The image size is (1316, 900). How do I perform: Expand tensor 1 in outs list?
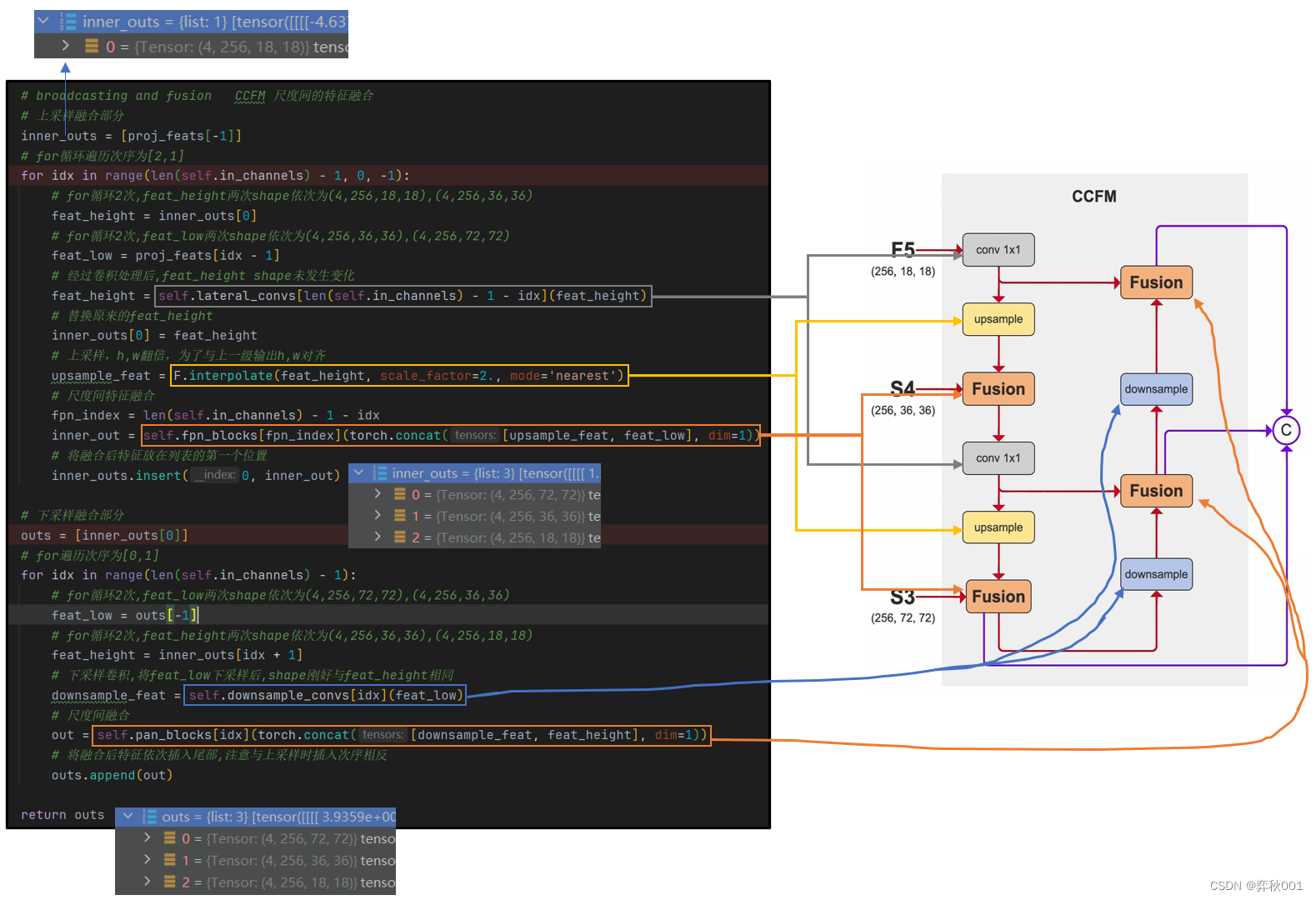(148, 859)
